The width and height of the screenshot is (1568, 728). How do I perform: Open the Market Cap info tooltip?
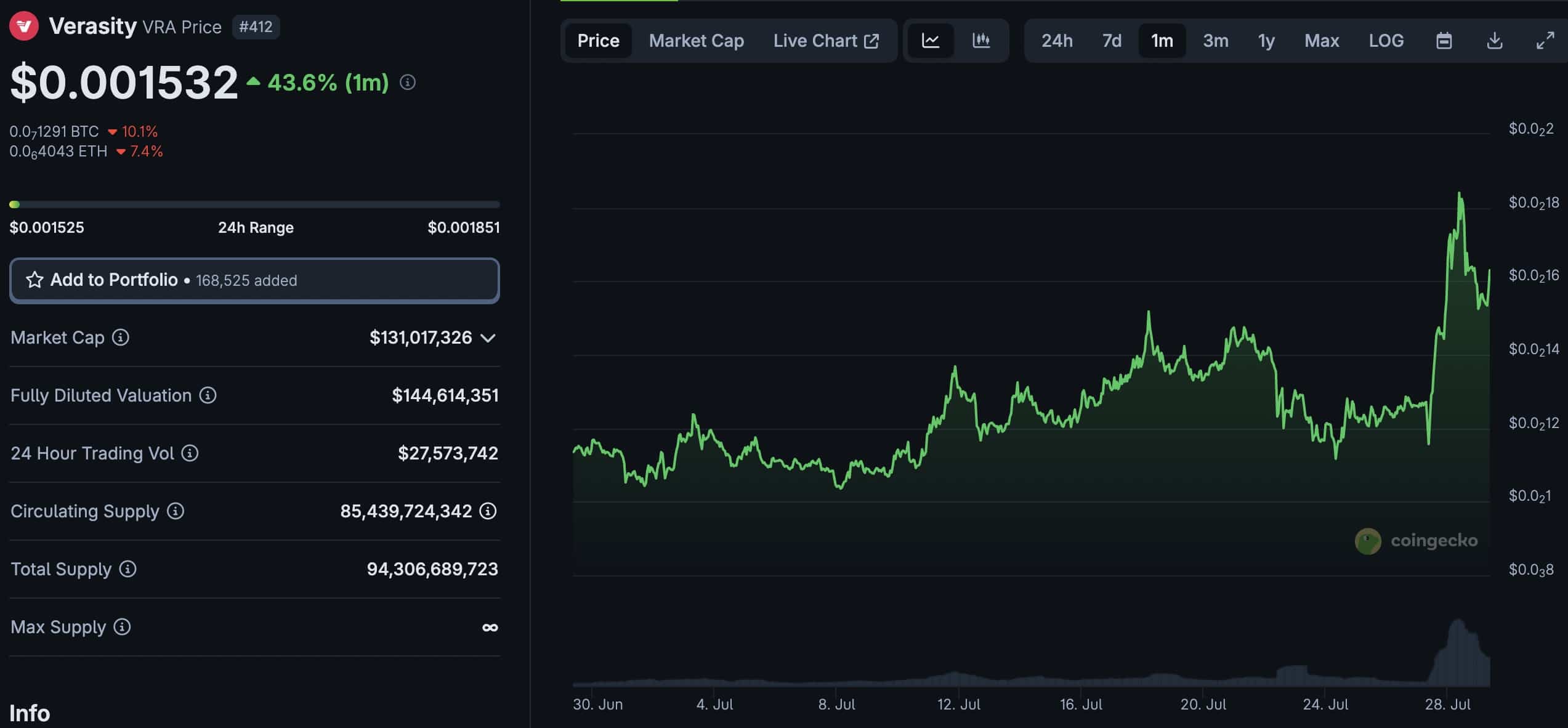121,338
